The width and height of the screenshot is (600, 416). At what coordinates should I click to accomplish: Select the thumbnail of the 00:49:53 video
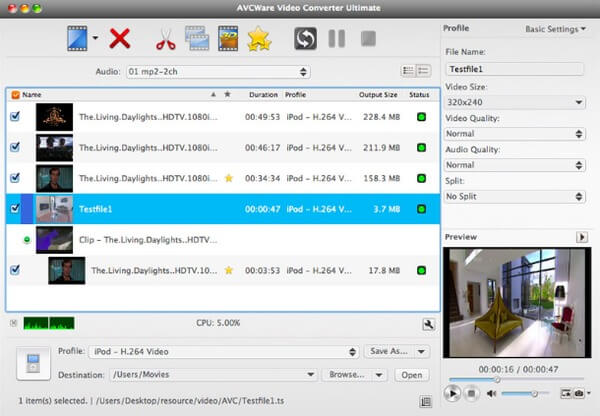pos(54,117)
